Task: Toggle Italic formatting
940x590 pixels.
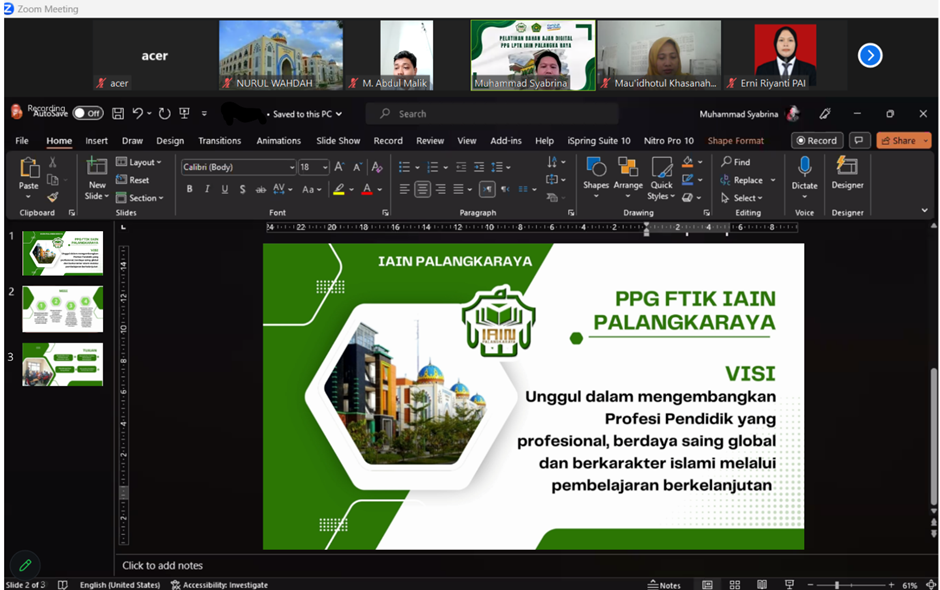Action: coord(207,189)
